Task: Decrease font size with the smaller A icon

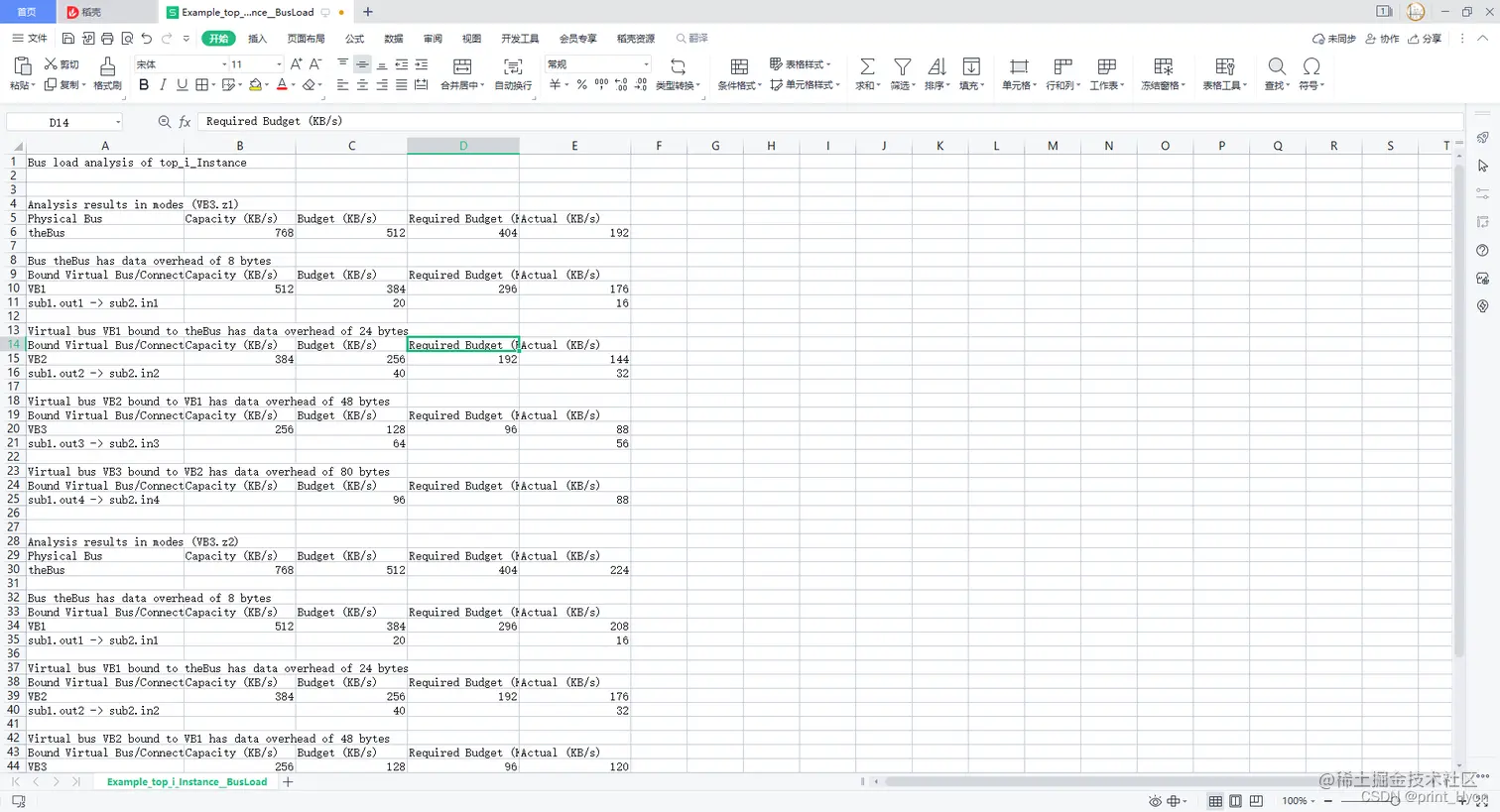Action: coord(315,64)
